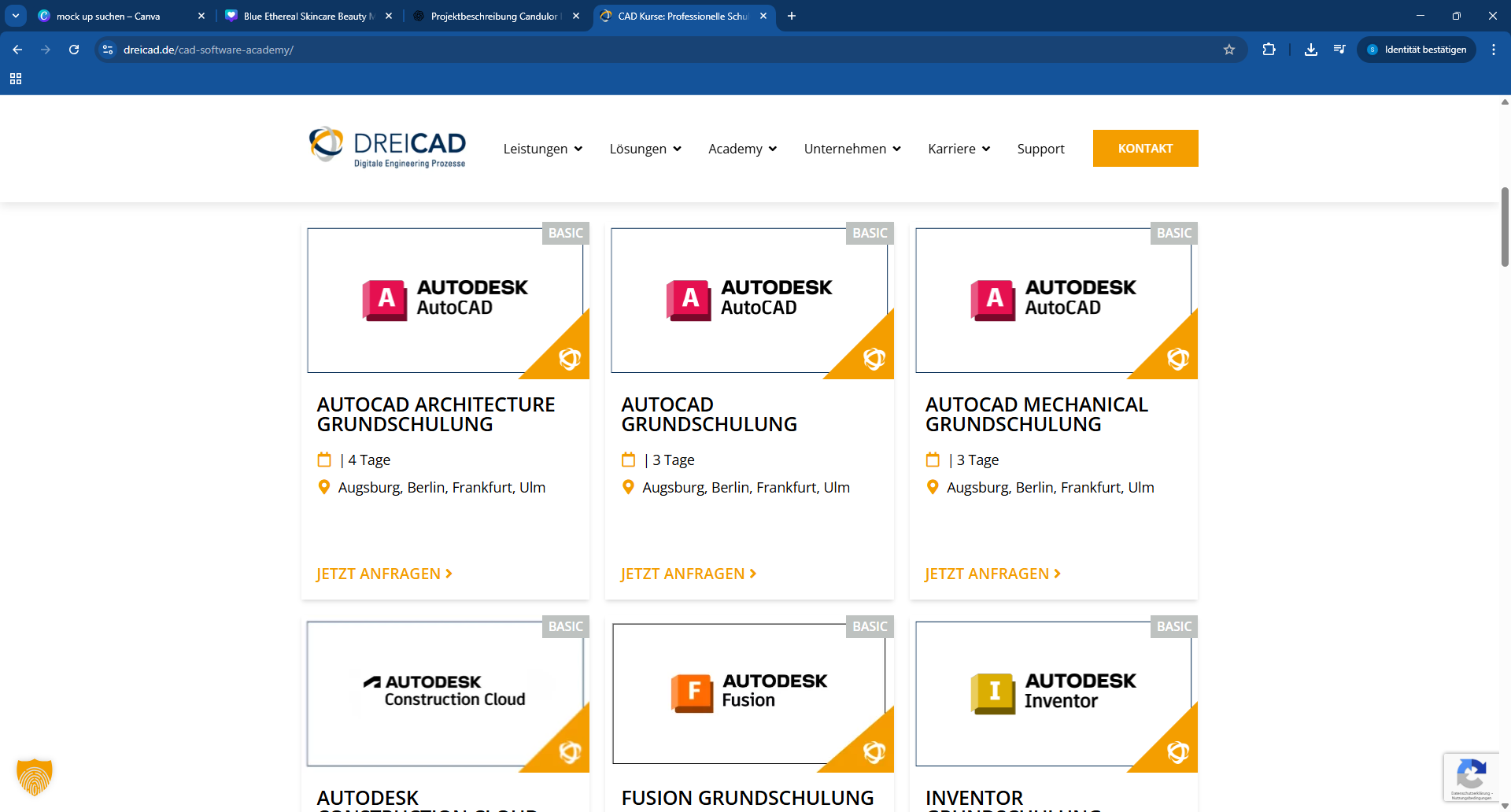Open the Autodesk Fusion course thumbnail
Image resolution: width=1511 pixels, height=812 pixels.
749,693
